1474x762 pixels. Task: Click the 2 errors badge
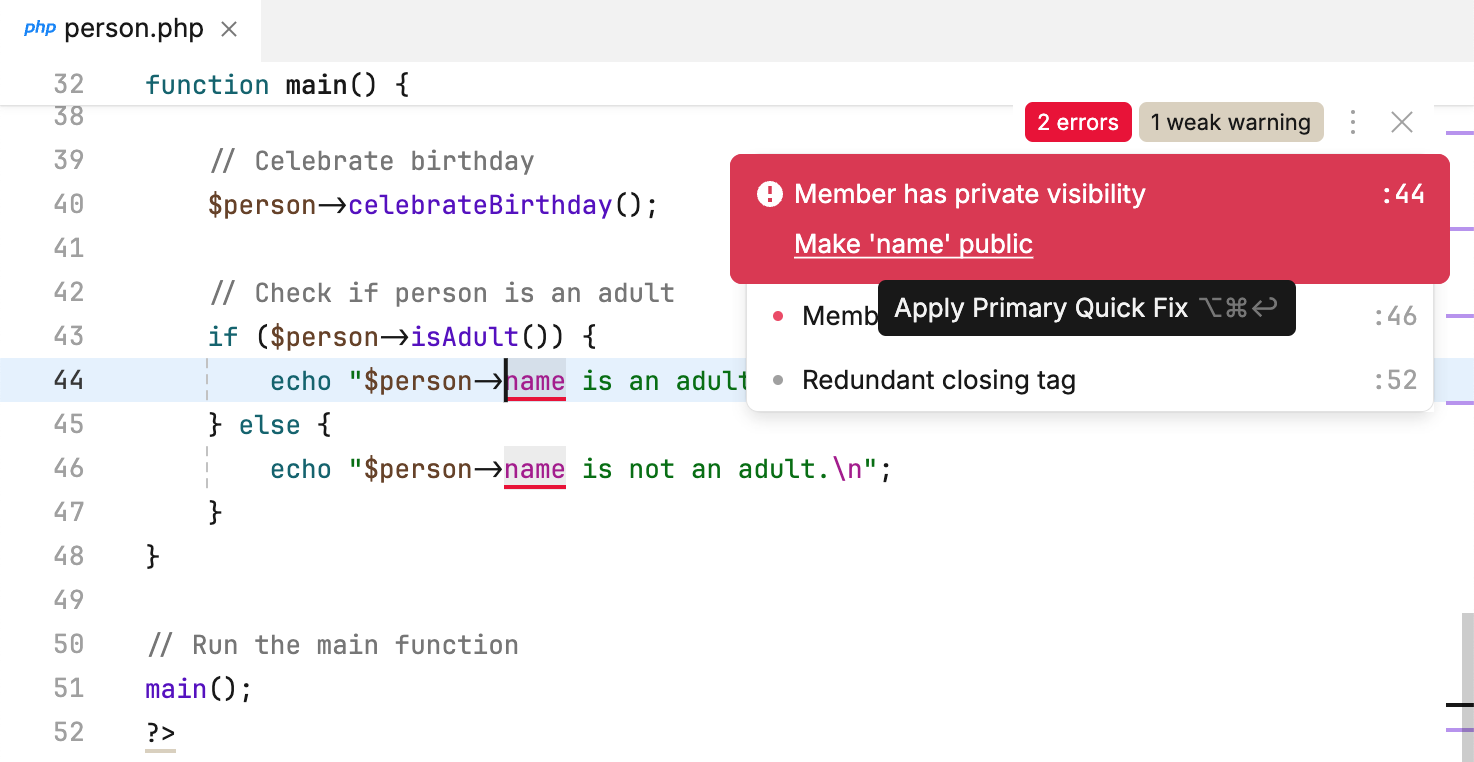(x=1077, y=122)
